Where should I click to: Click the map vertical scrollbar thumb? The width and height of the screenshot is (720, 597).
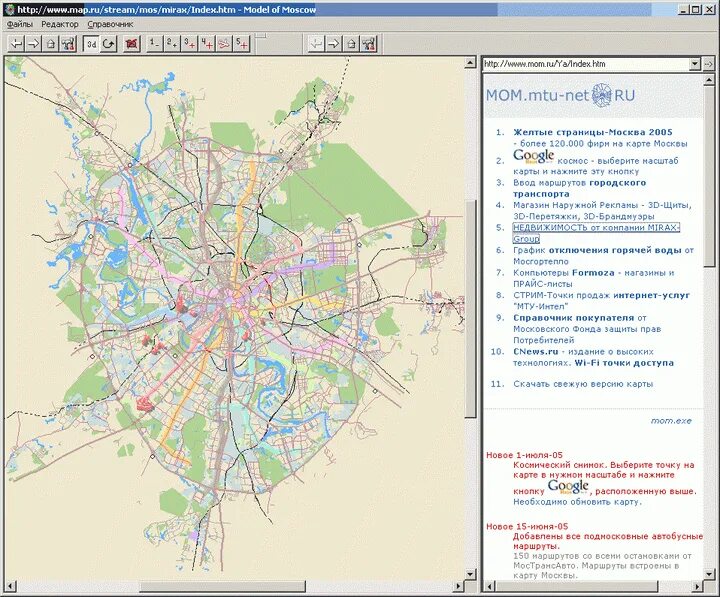click(471, 309)
